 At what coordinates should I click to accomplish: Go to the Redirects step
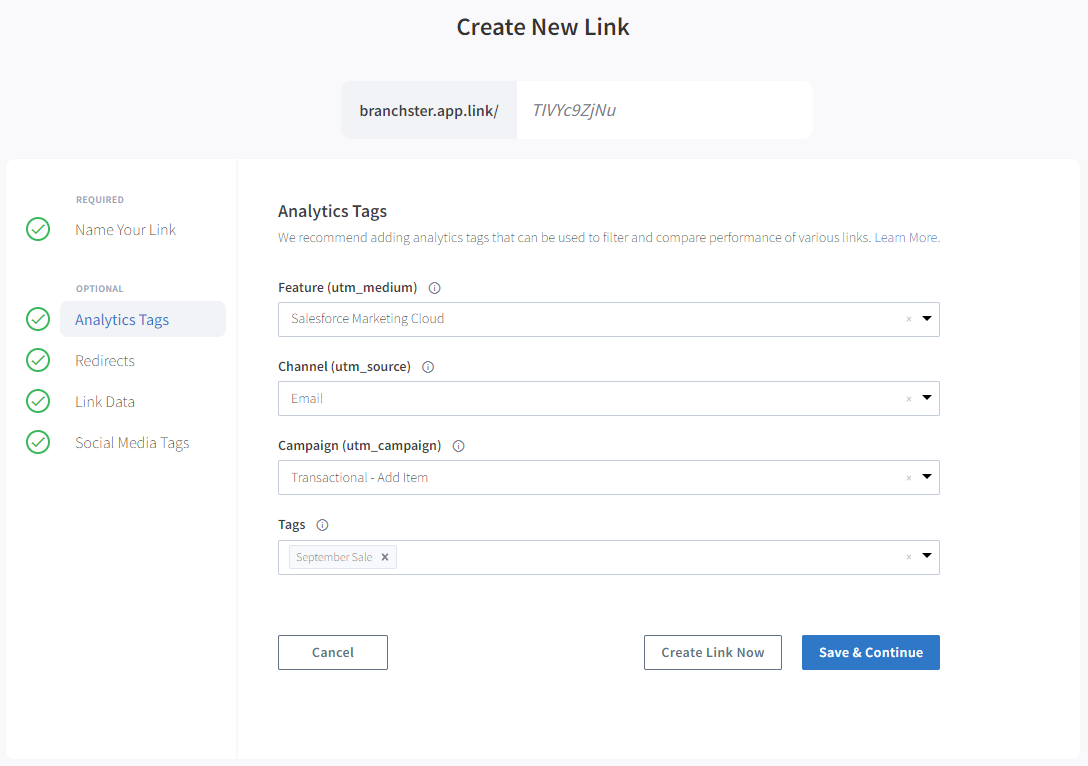pyautogui.click(x=105, y=361)
